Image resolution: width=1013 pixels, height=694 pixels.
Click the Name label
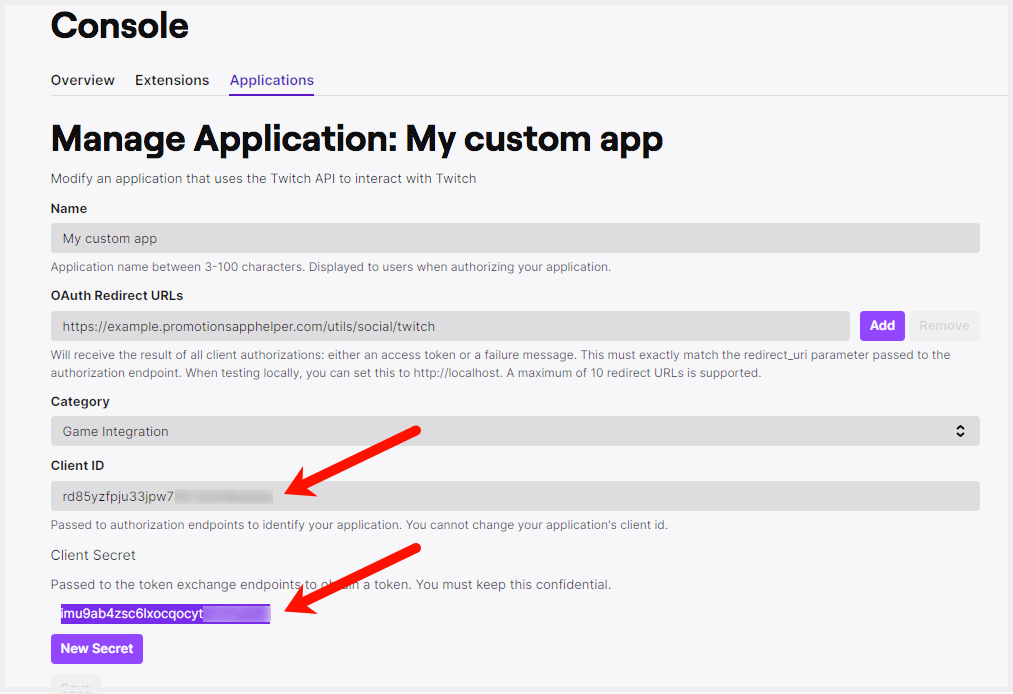pos(68,209)
